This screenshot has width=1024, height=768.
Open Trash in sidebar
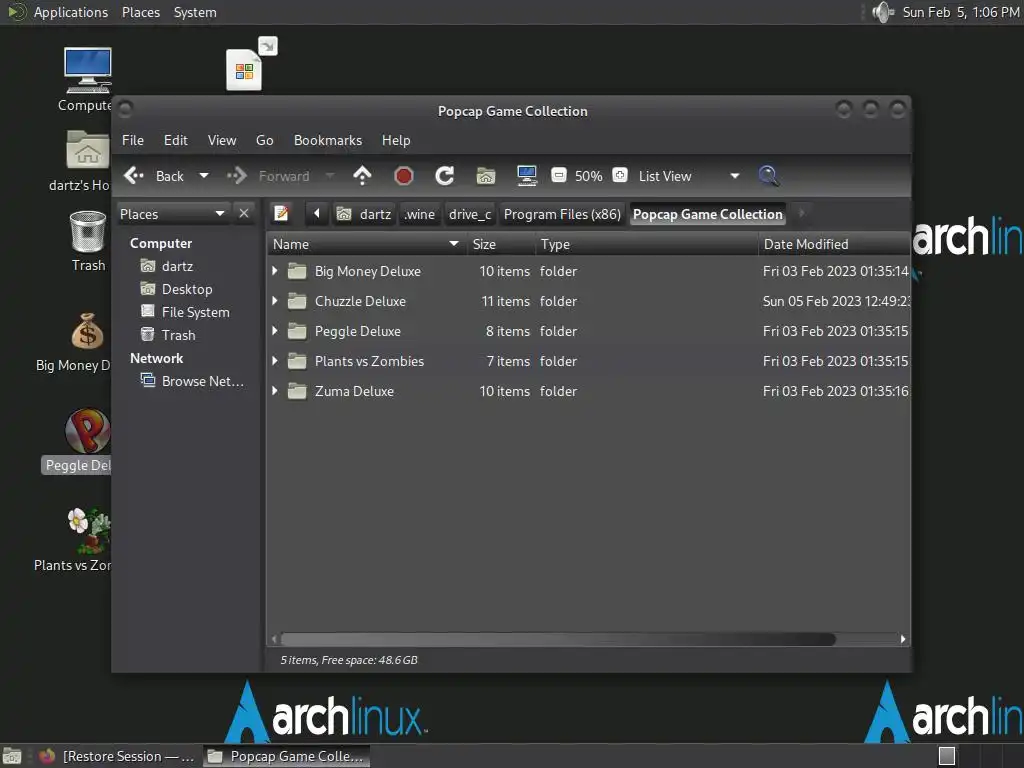(x=168, y=335)
